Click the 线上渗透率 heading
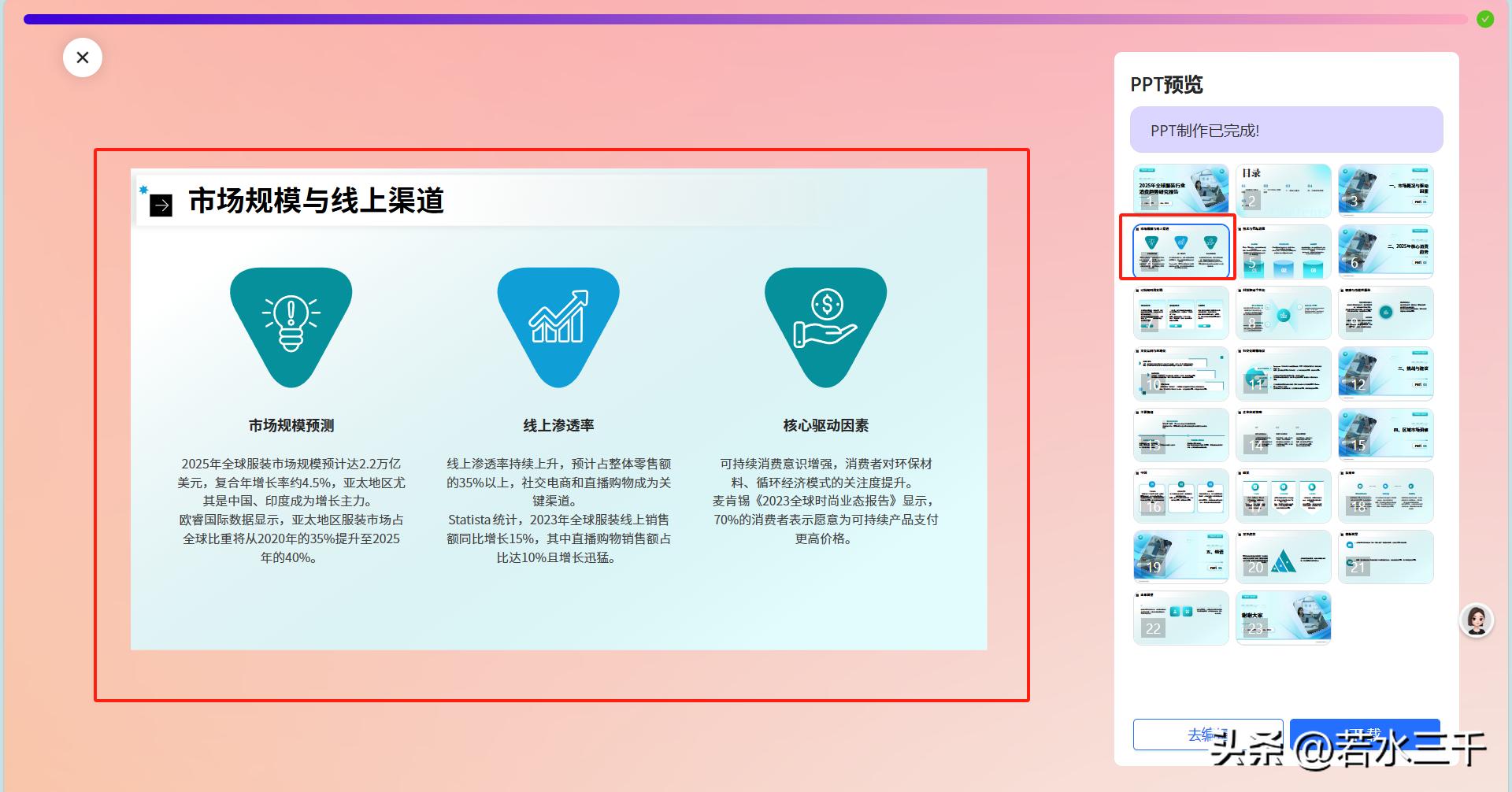 pyautogui.click(x=558, y=425)
